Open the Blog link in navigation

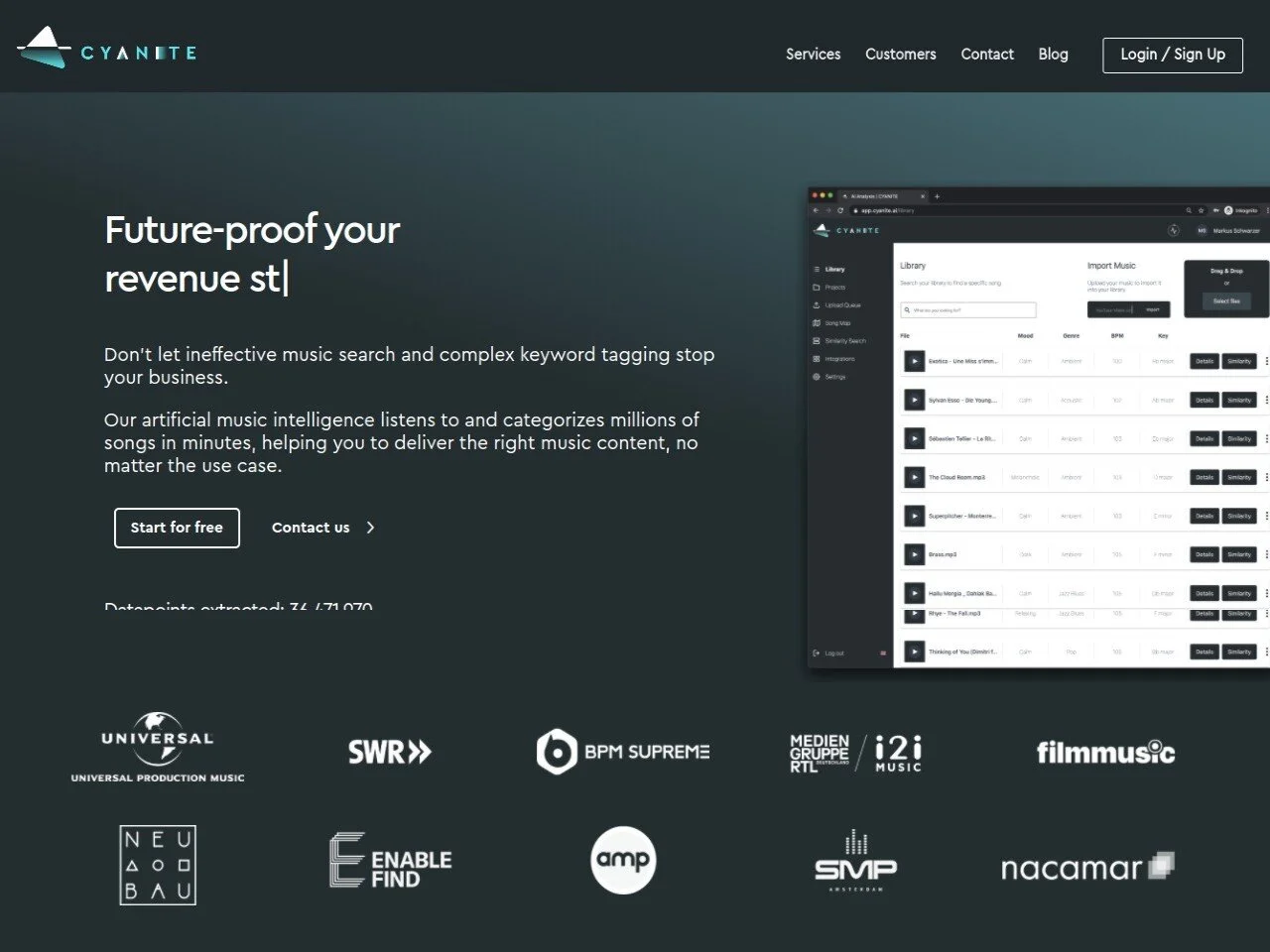click(1053, 55)
